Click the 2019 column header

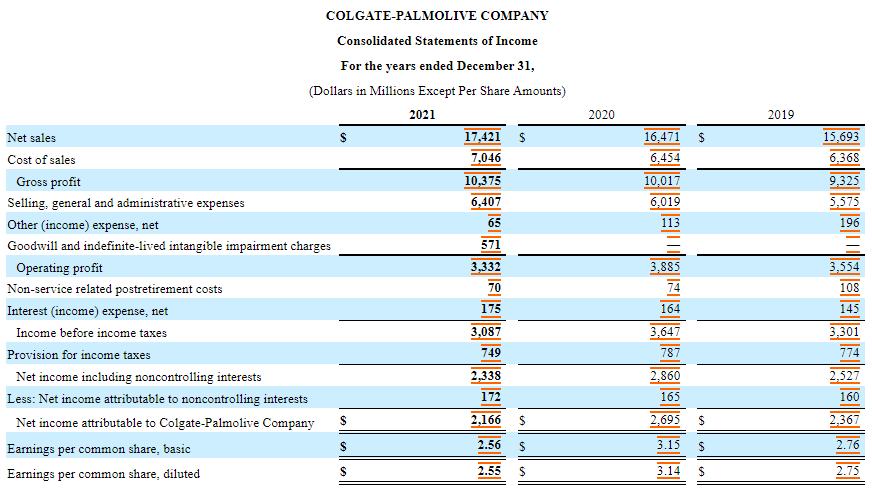tap(780, 115)
